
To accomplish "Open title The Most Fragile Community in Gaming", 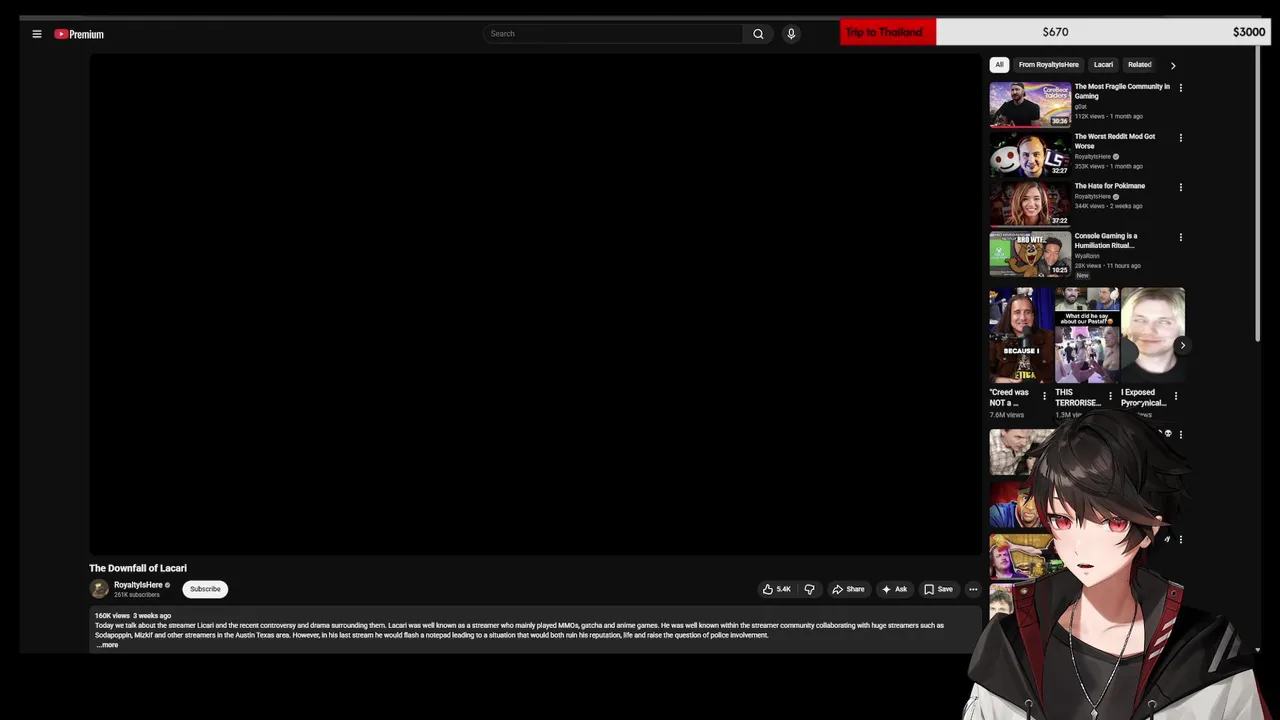I will 1122,91.
